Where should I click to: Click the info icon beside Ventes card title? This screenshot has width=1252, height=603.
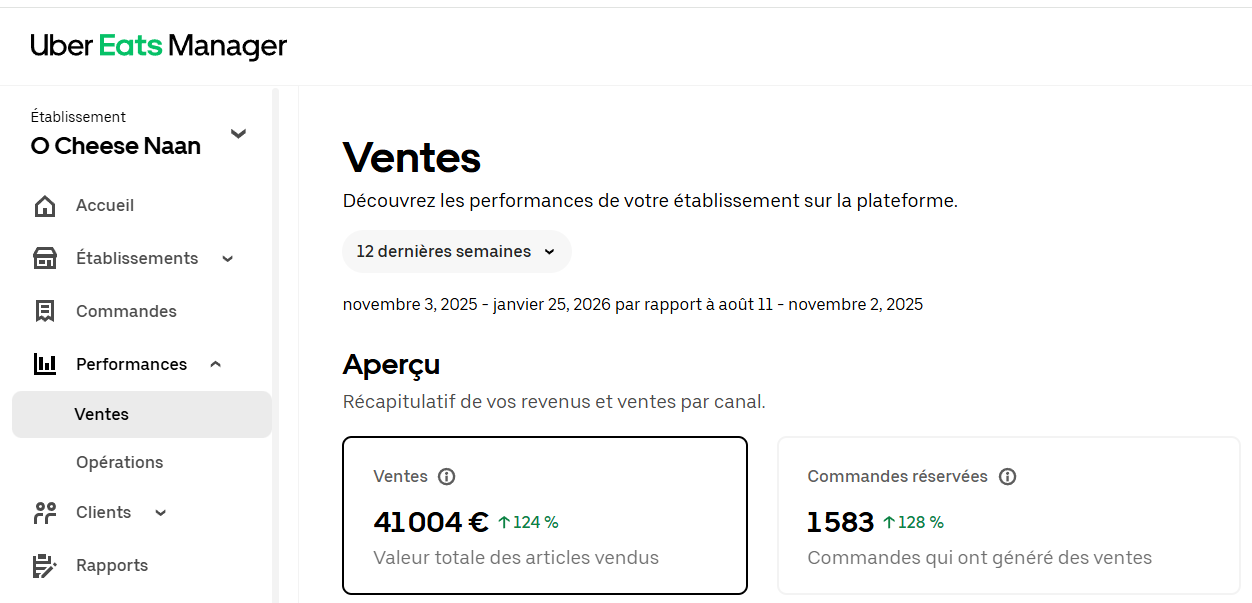click(x=447, y=477)
